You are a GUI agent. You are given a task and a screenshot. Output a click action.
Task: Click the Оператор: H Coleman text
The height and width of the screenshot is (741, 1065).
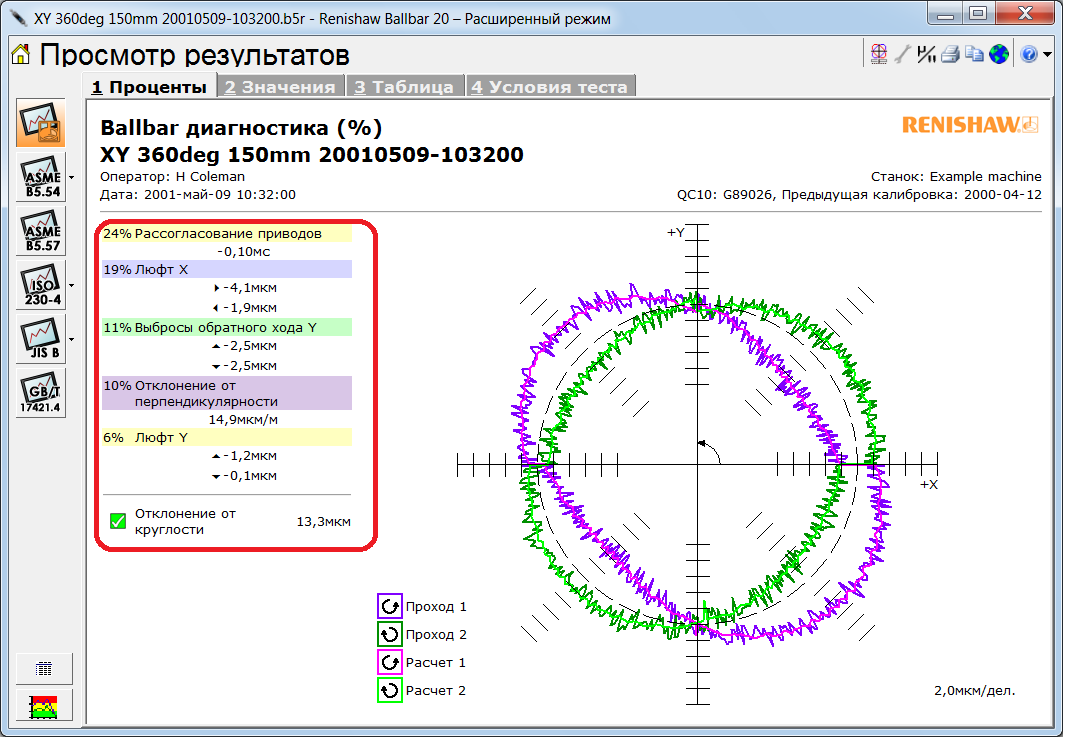tap(173, 177)
